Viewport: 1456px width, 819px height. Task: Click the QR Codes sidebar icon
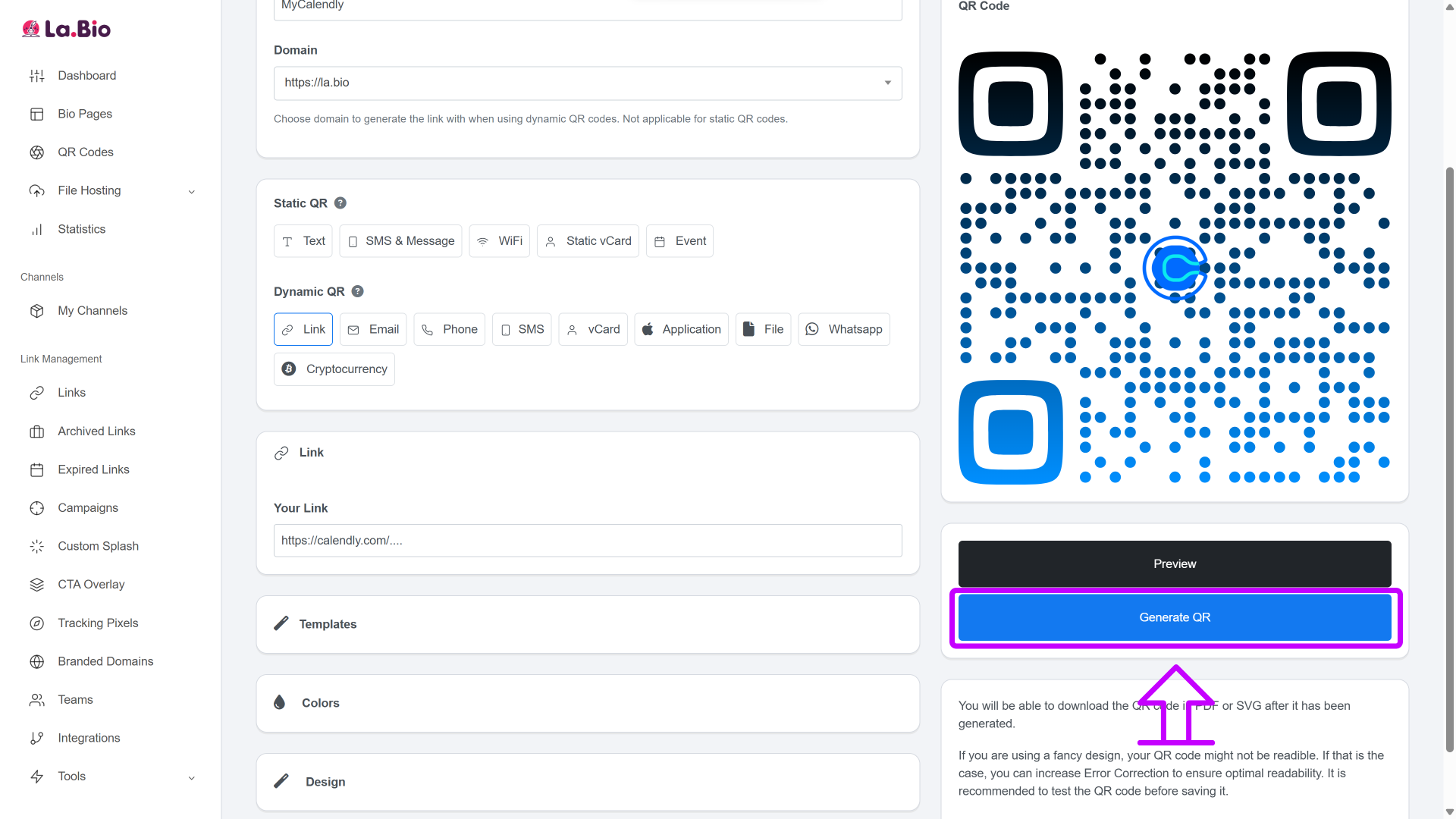coord(36,152)
